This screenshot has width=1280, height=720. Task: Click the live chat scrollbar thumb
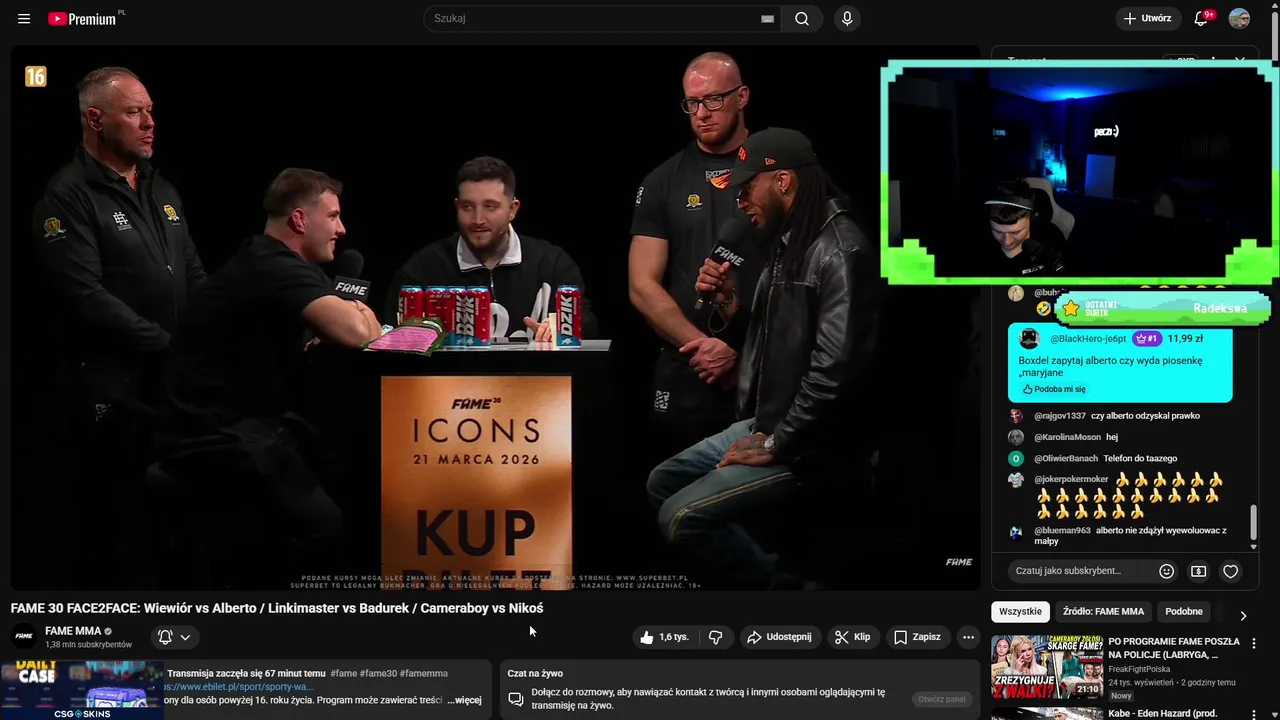pyautogui.click(x=1253, y=521)
